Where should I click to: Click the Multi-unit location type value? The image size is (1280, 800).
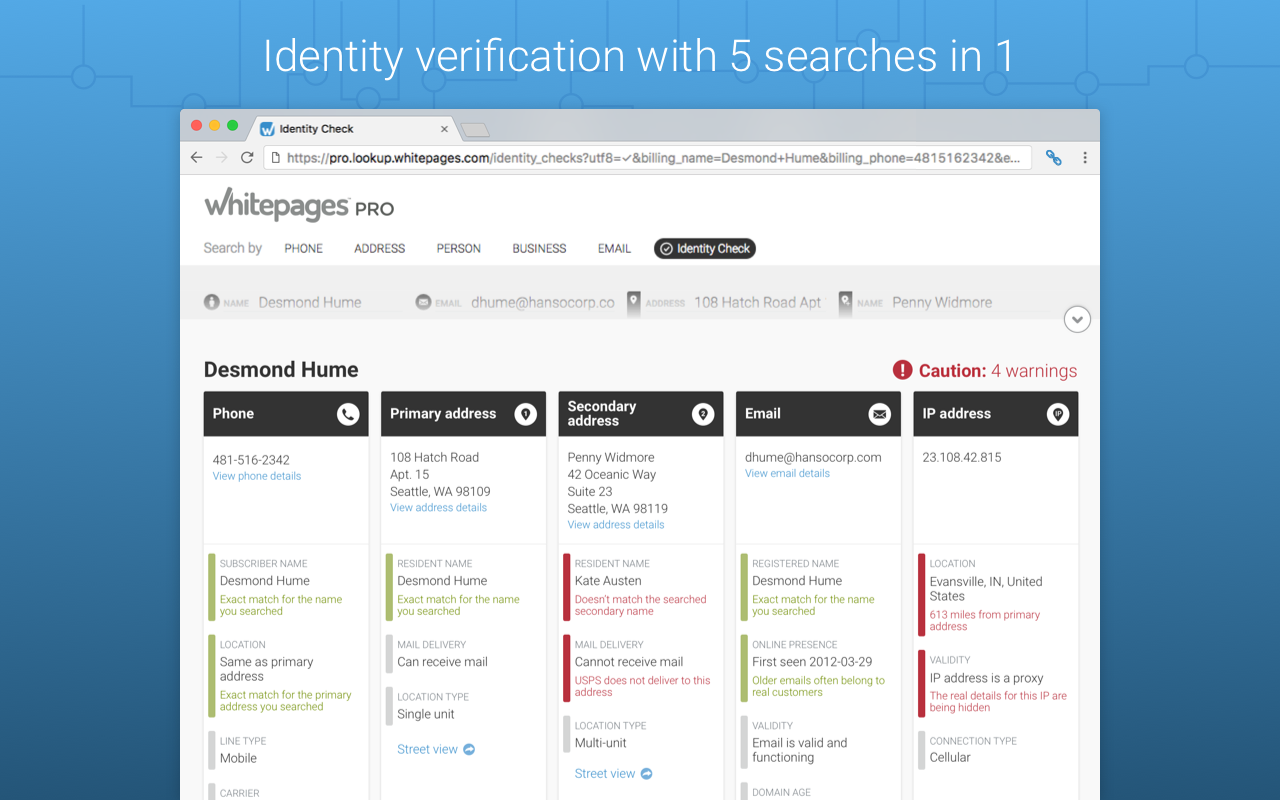coord(601,743)
